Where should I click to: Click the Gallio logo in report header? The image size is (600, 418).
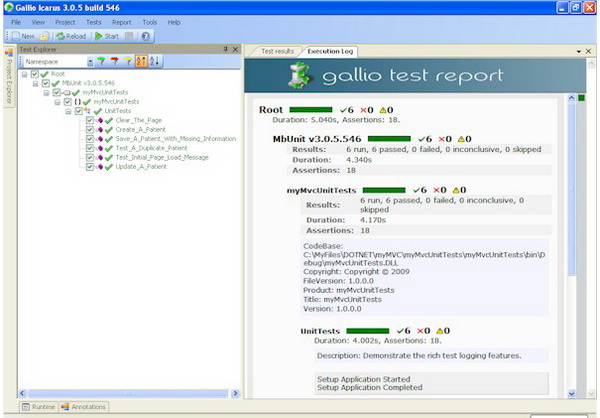301,75
